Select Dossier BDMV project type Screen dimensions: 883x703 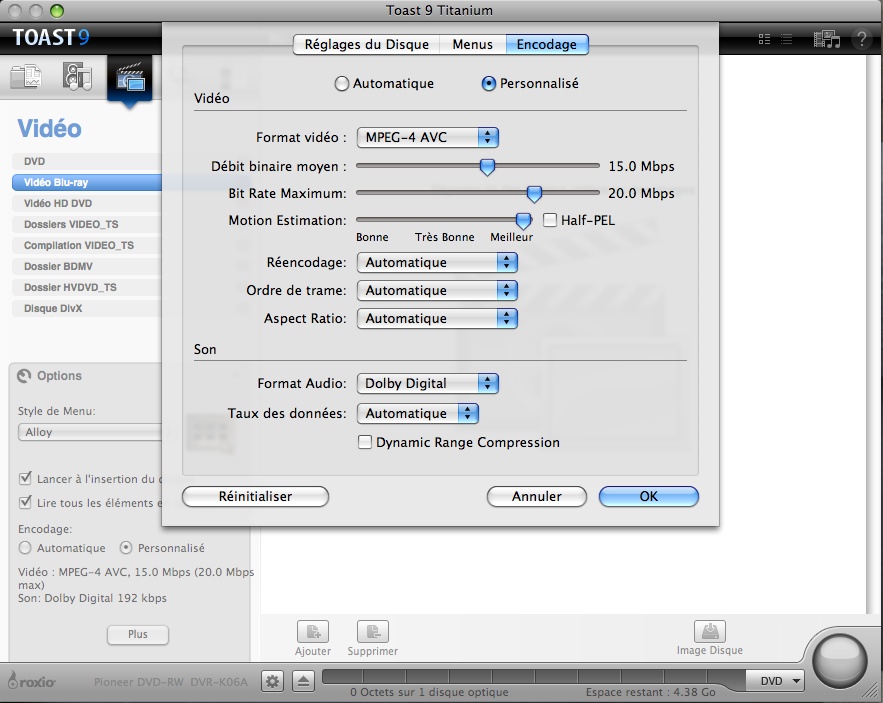point(87,266)
